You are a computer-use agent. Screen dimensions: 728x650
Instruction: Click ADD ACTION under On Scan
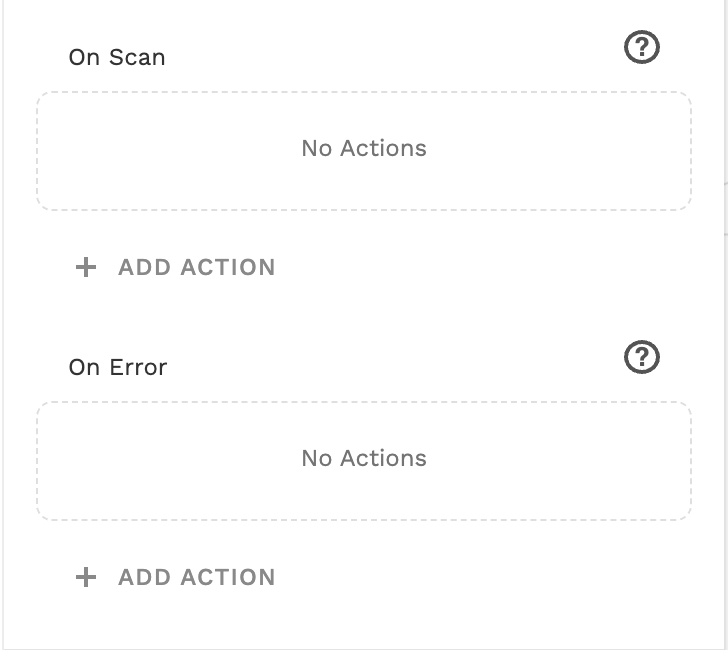(196, 267)
